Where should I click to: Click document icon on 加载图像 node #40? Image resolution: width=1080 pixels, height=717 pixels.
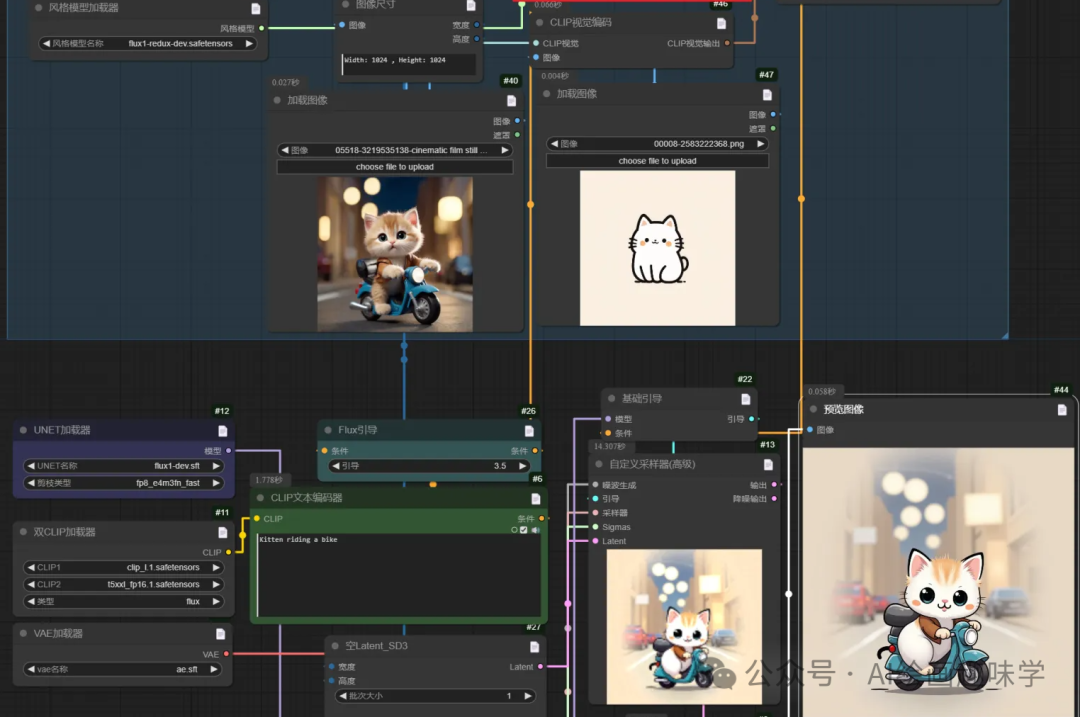coord(511,101)
